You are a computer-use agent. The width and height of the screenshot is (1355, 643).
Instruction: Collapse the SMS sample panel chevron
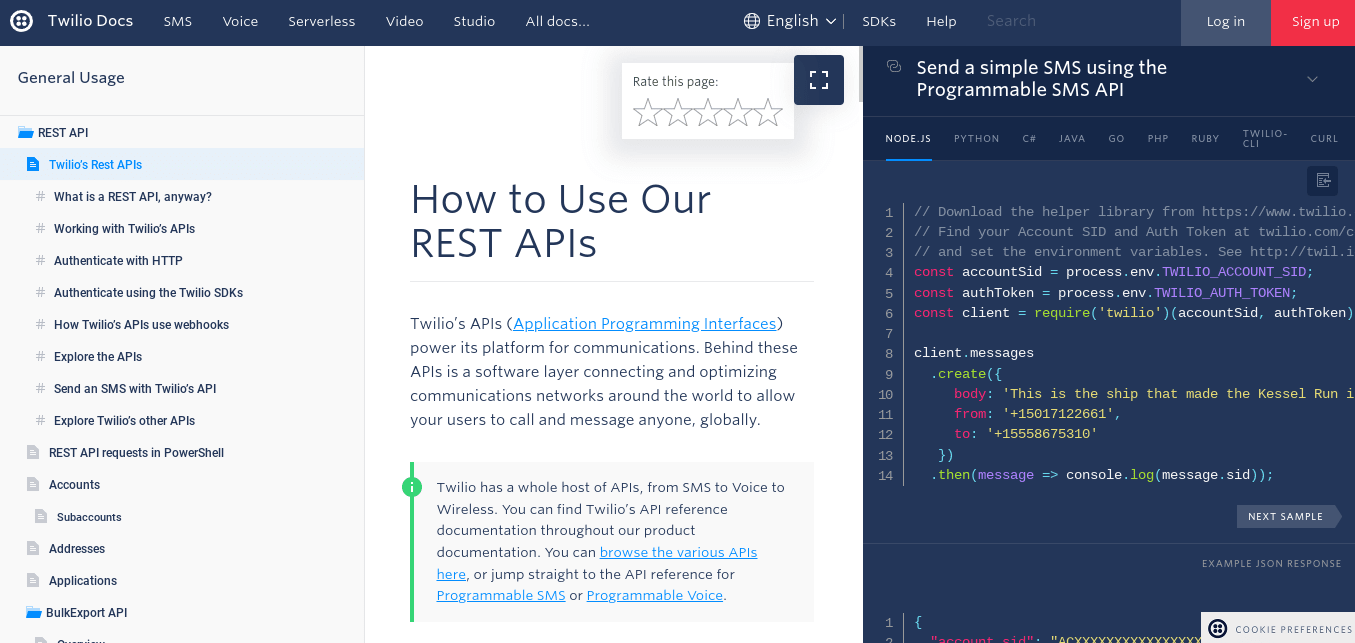click(x=1313, y=79)
